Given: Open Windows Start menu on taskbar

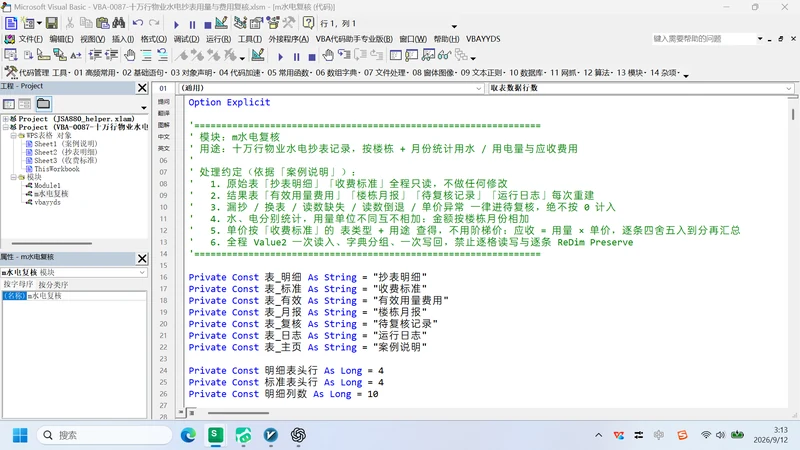Looking at the screenshot, I should [x=20, y=435].
